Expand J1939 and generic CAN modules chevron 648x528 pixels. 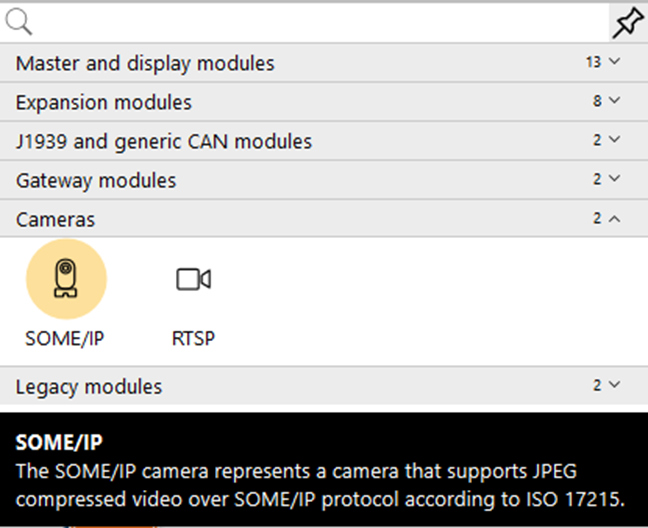pyautogui.click(x=615, y=139)
